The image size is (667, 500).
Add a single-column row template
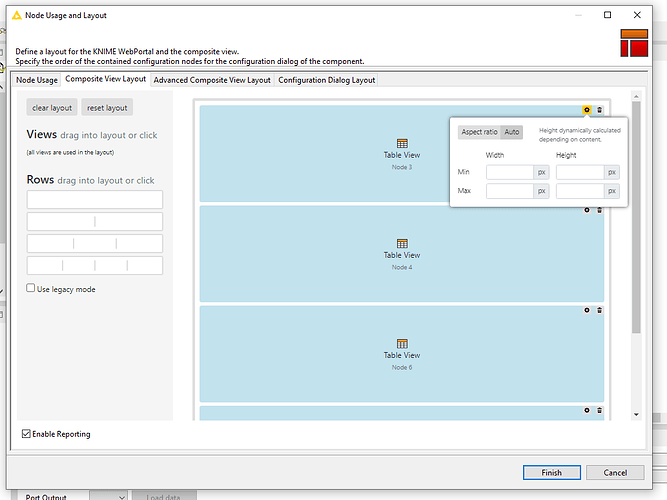tap(95, 200)
